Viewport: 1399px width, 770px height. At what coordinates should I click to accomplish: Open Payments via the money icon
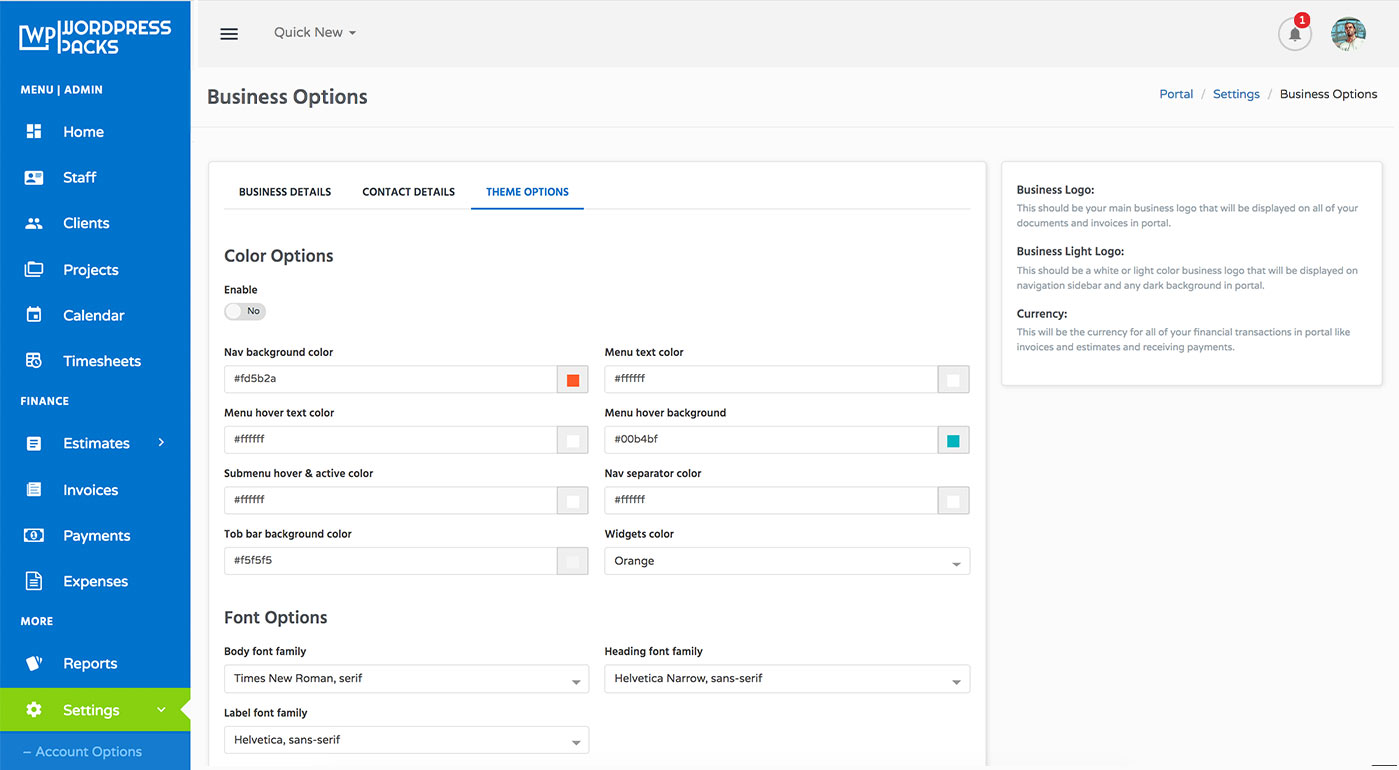[34, 536]
